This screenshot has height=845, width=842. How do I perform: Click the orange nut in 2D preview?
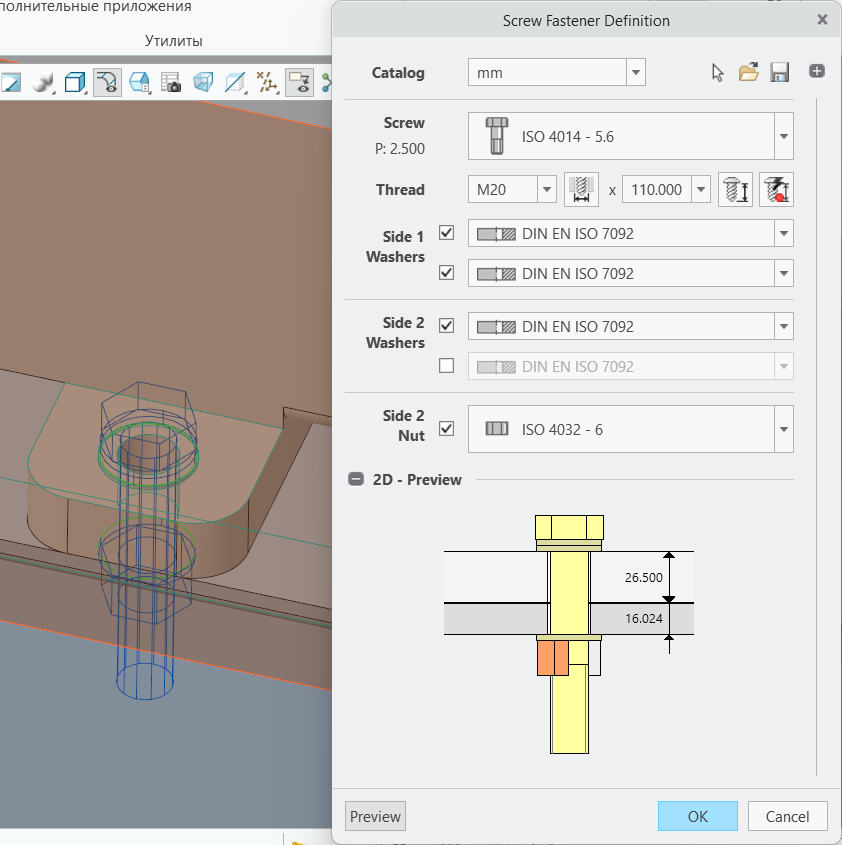point(553,657)
